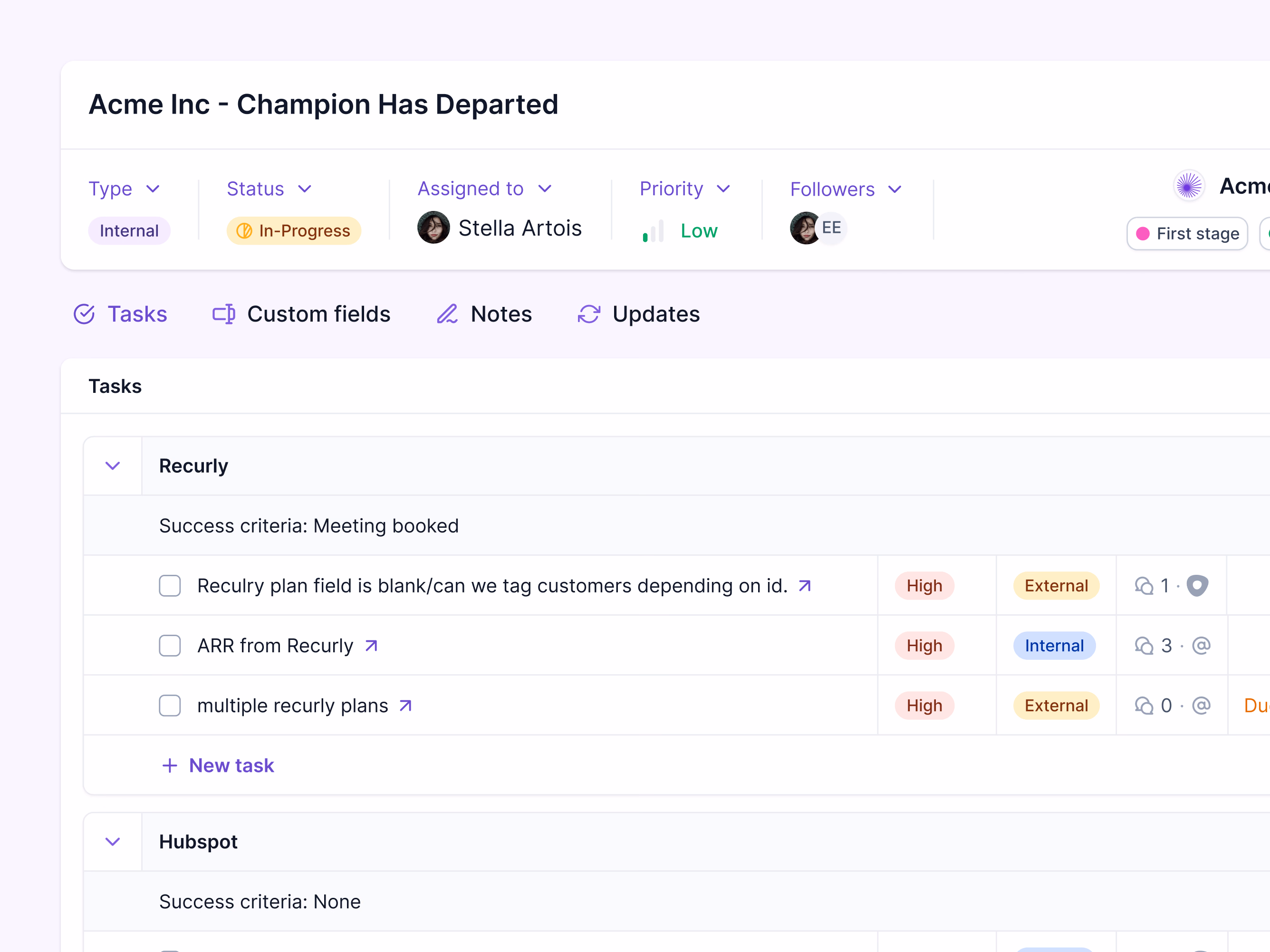1270x952 pixels.
Task: Click the Notes pencil icon
Action: pos(447,314)
